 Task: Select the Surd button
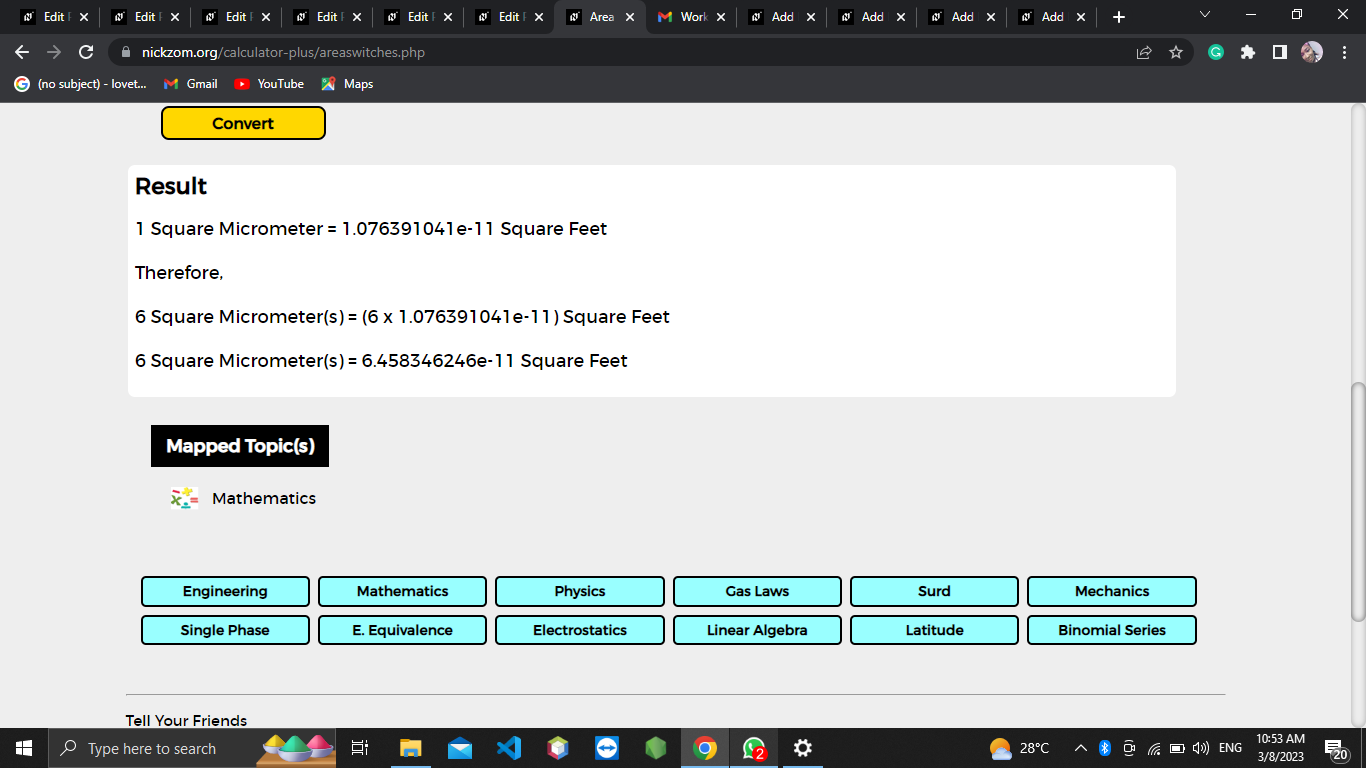[x=934, y=591]
